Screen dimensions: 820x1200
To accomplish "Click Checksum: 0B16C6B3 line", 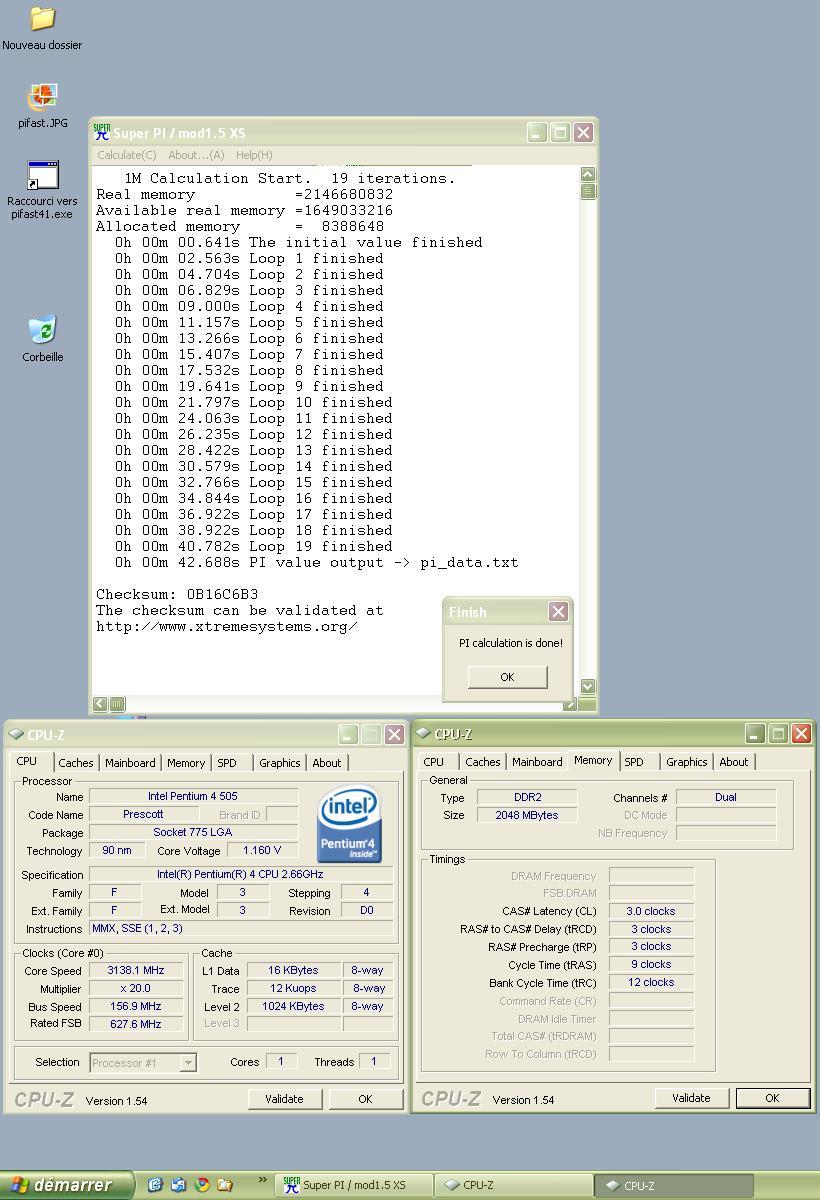I will (177, 594).
